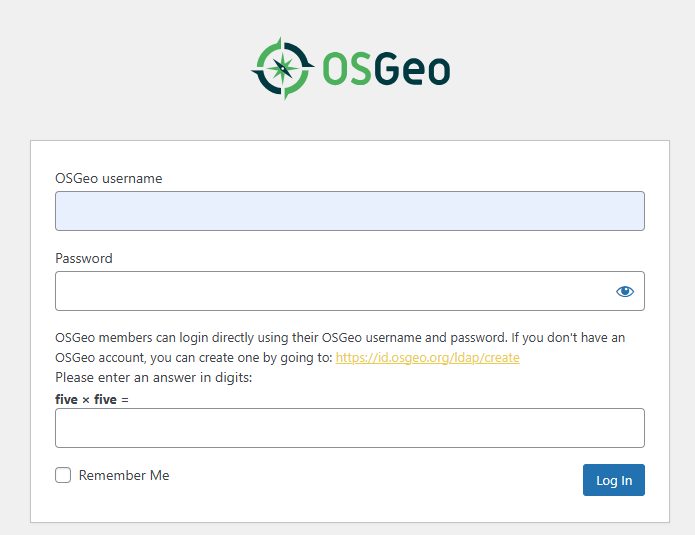Click the 'Password' field label
695x535 pixels.
pyautogui.click(x=83, y=258)
